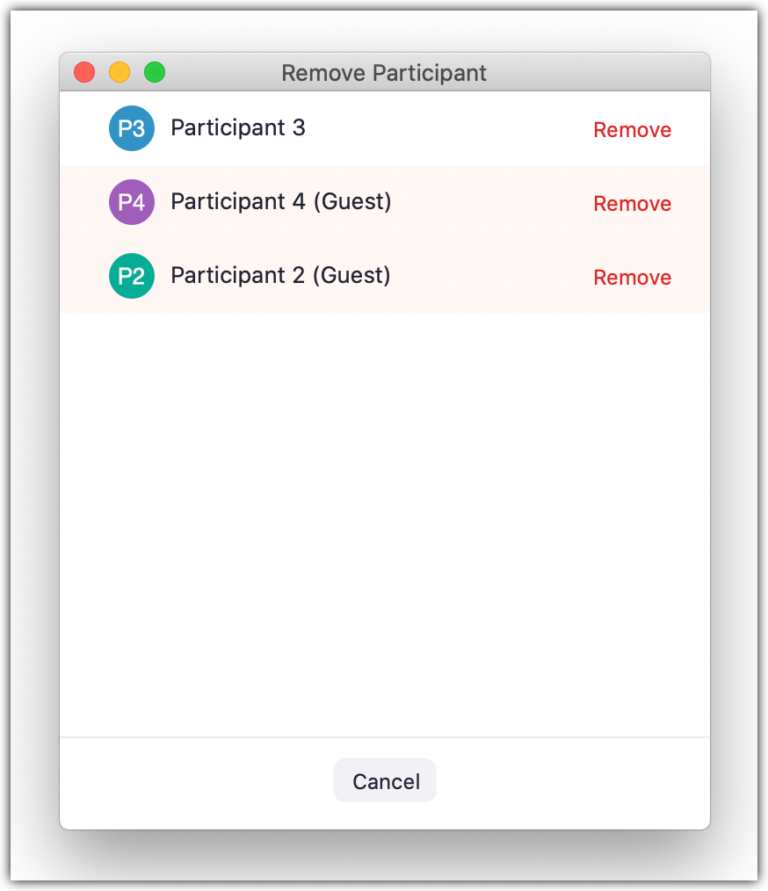Remove Participant 3 from the call
Viewport: 768px width, 891px height.
[x=632, y=129]
